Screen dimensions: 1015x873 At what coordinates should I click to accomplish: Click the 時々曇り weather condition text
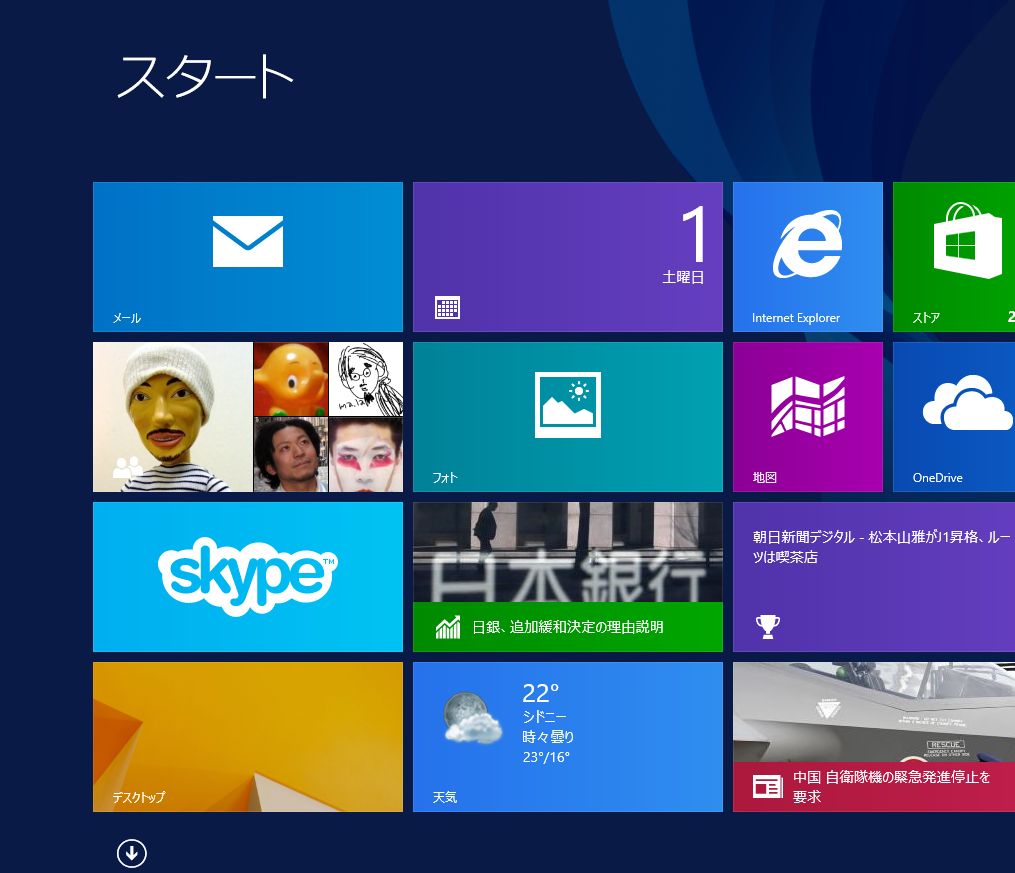pos(548,736)
